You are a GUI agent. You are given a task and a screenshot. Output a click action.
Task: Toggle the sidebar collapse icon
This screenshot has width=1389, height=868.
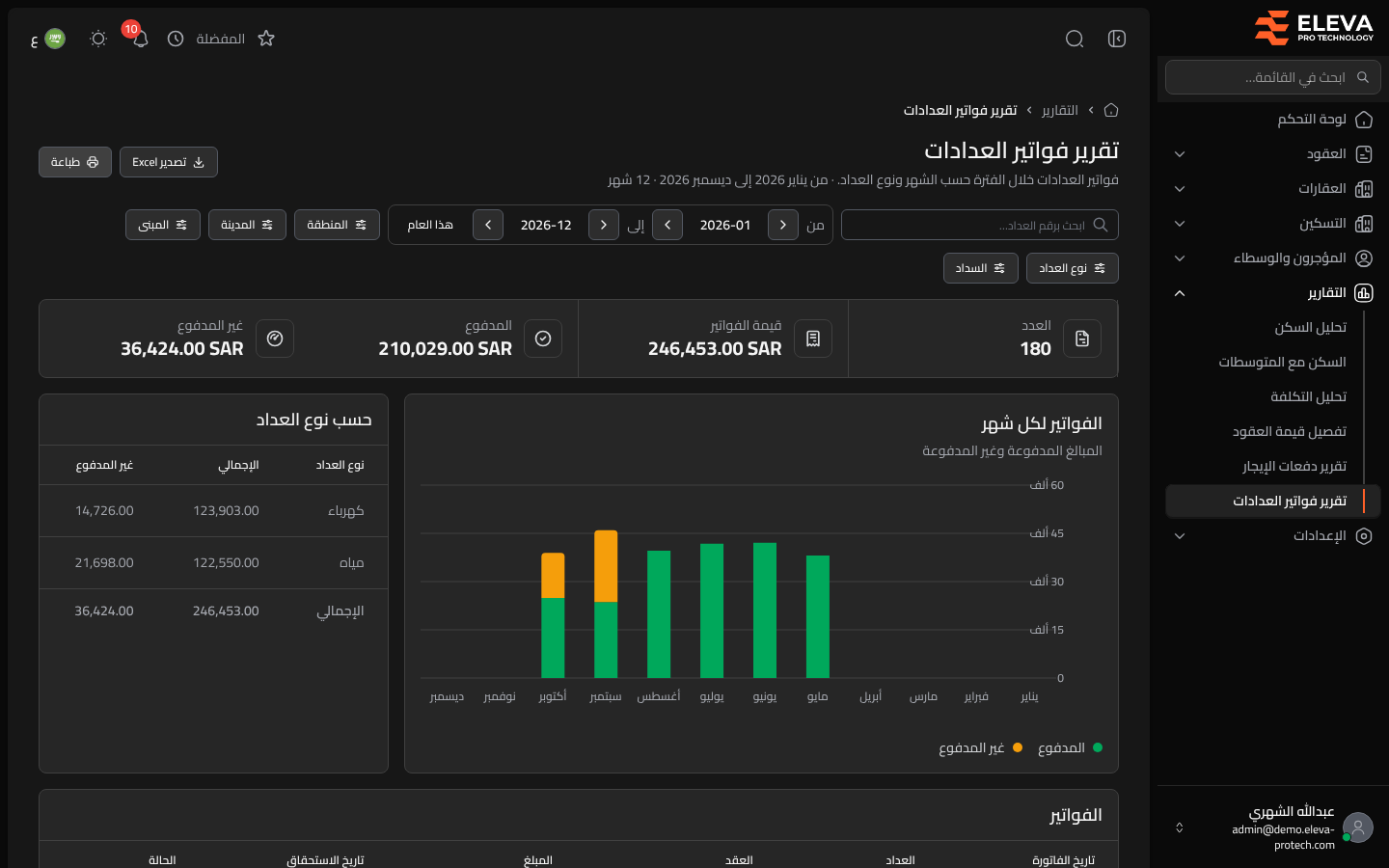1117,39
